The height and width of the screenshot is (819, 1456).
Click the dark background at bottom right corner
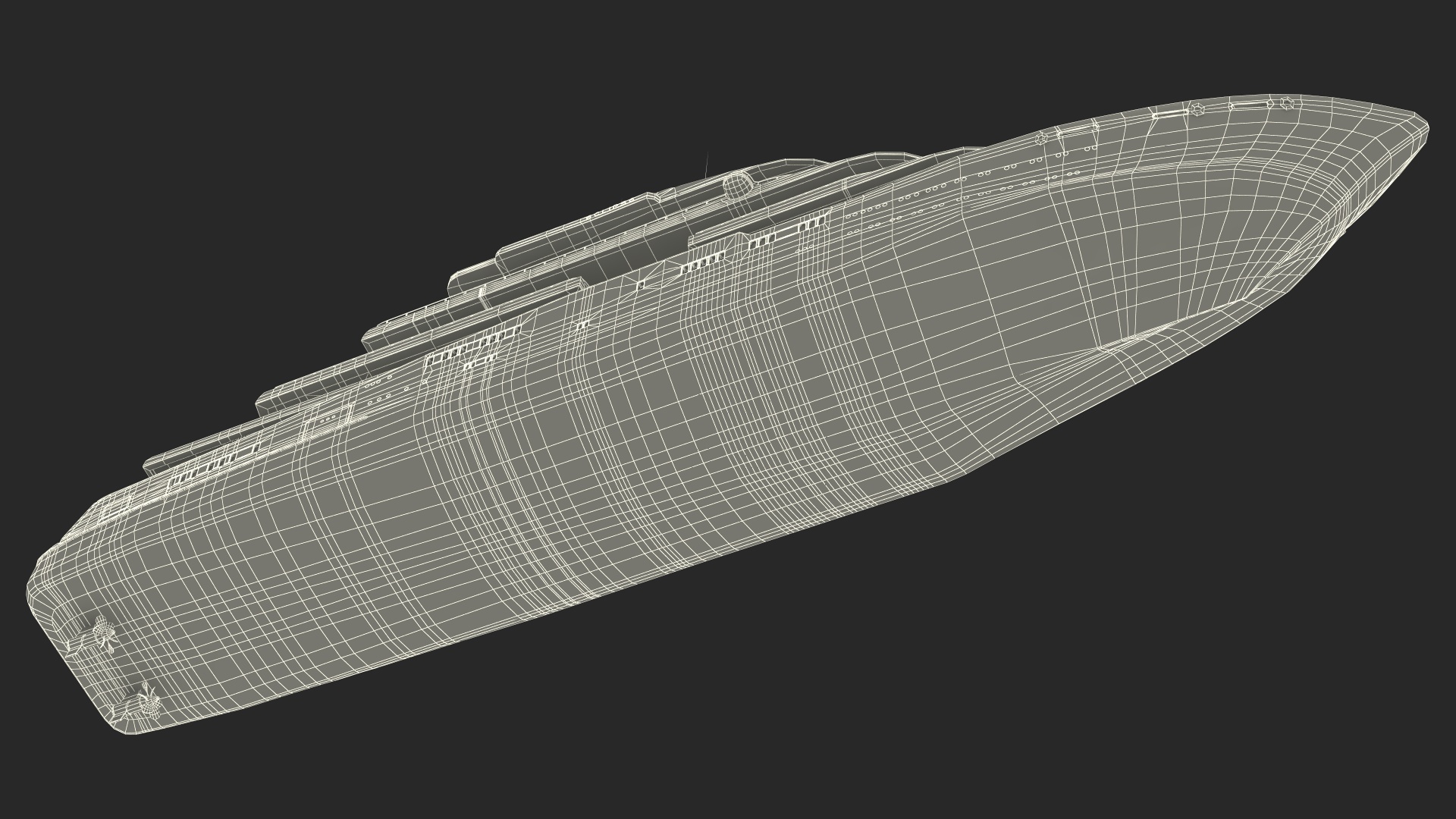pos(1327,720)
